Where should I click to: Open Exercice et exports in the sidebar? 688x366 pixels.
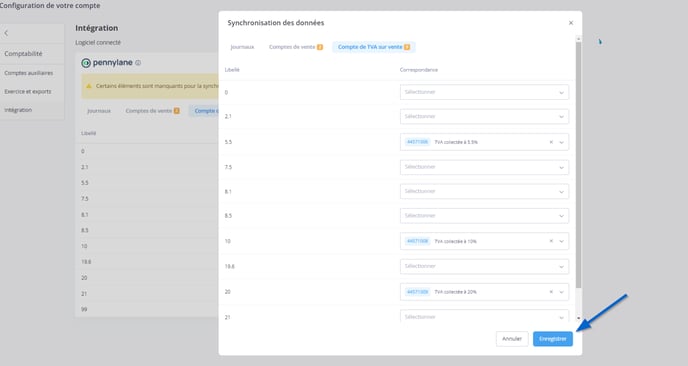point(28,91)
